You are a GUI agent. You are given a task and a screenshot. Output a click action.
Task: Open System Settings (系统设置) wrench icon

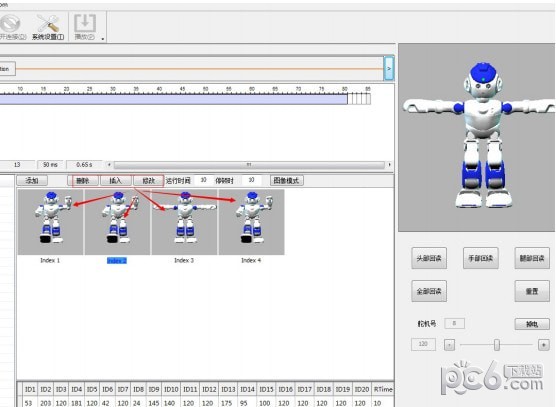[48, 27]
